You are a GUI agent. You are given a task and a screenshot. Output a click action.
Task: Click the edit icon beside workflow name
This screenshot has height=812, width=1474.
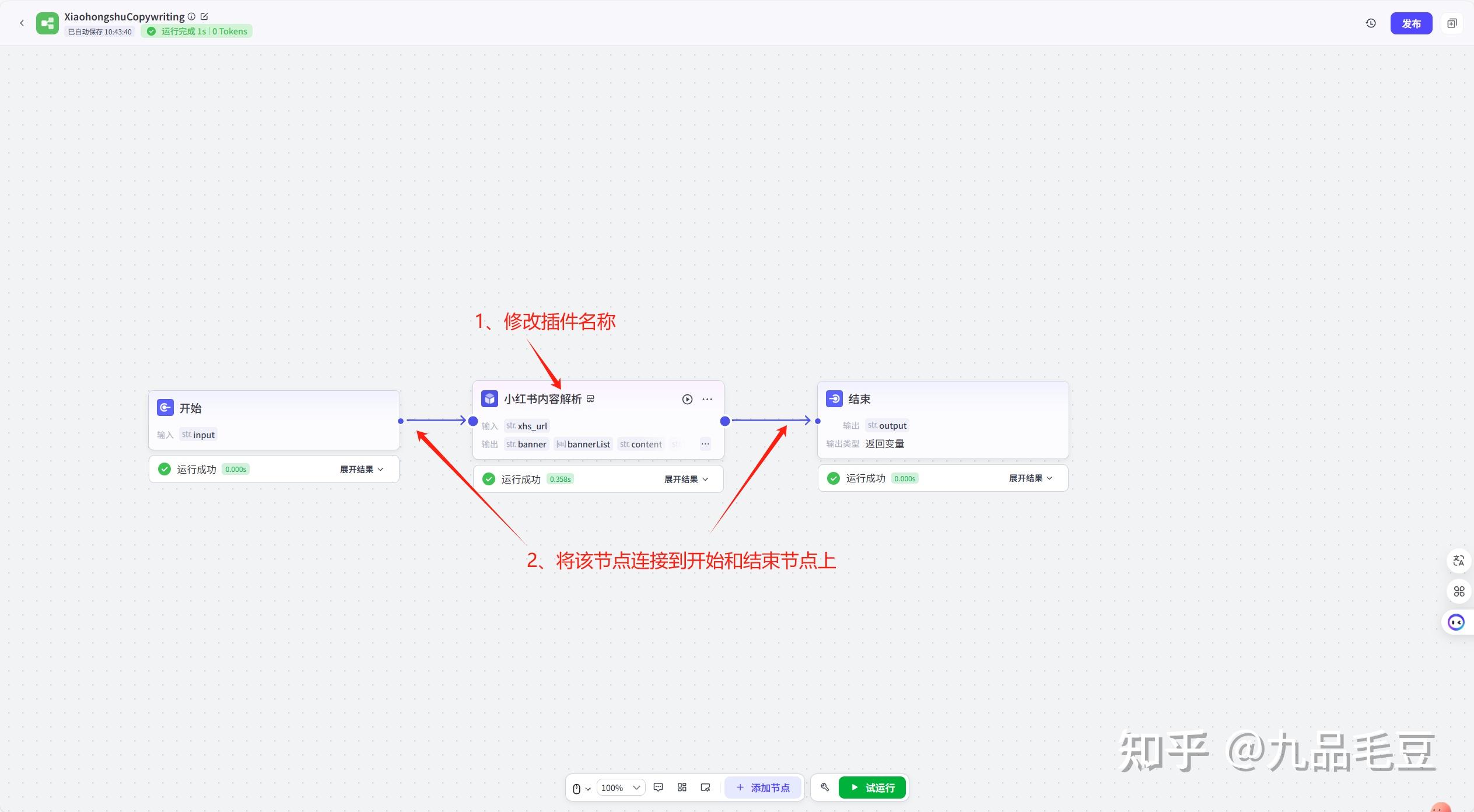click(204, 17)
